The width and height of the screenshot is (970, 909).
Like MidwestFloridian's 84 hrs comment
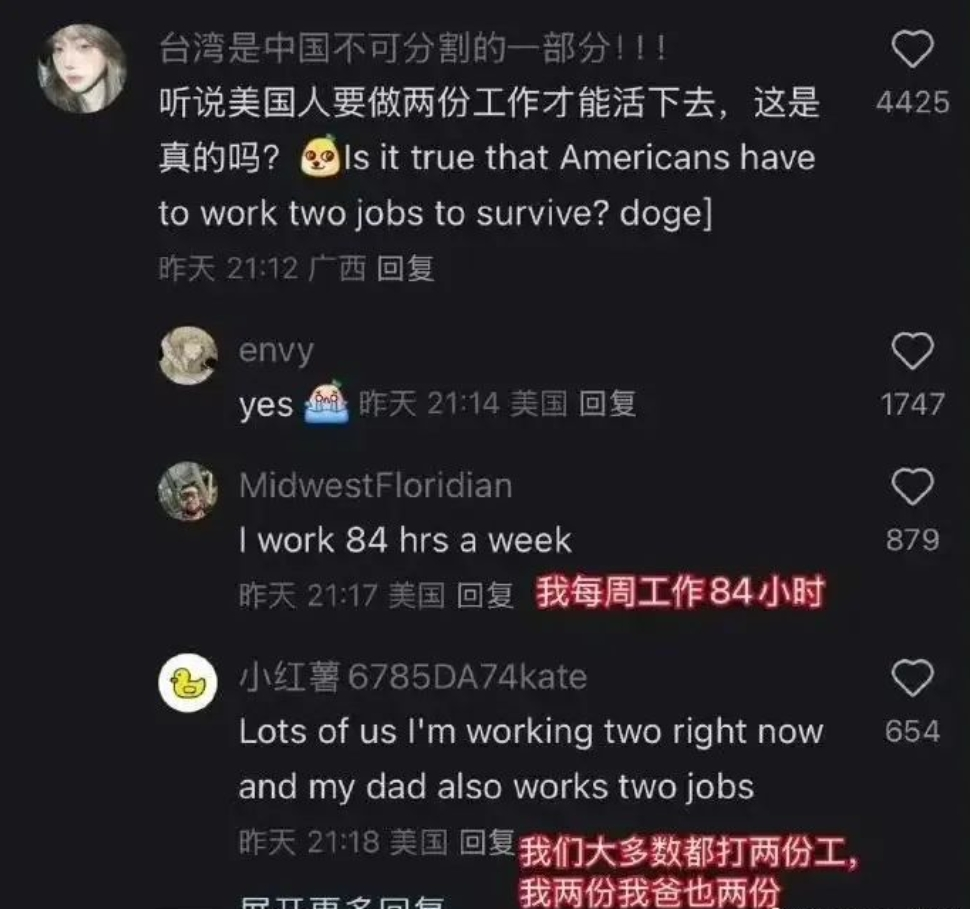[912, 487]
